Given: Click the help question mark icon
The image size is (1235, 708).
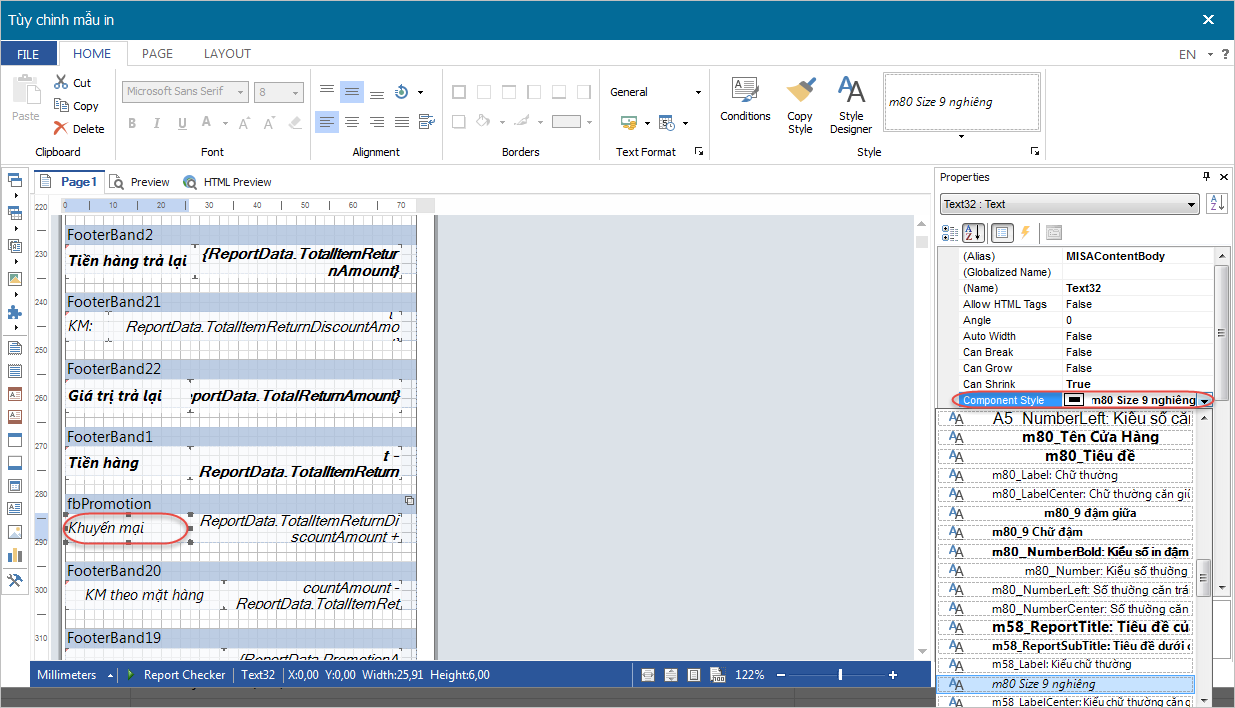Looking at the screenshot, I should (1226, 54).
